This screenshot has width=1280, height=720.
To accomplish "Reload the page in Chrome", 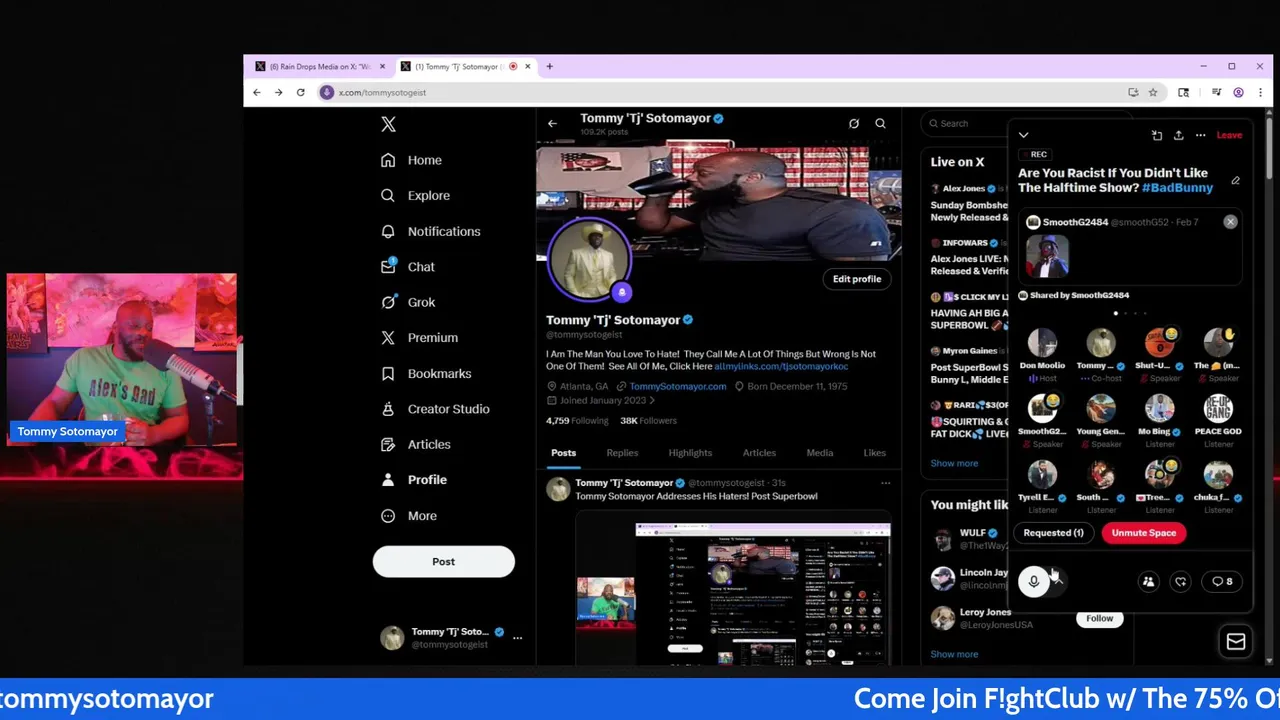I will click(x=300, y=93).
